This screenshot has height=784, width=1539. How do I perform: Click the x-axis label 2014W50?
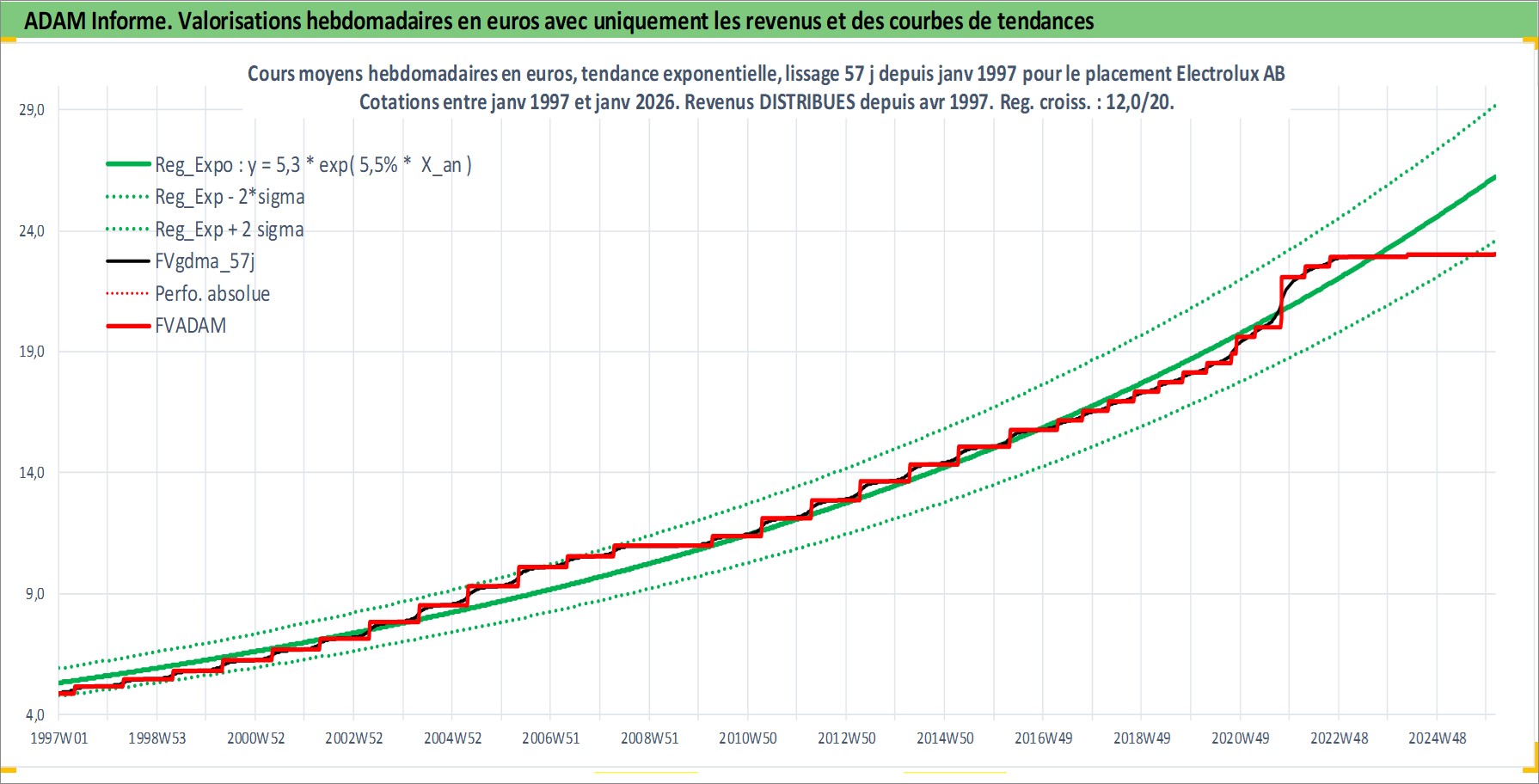945,738
